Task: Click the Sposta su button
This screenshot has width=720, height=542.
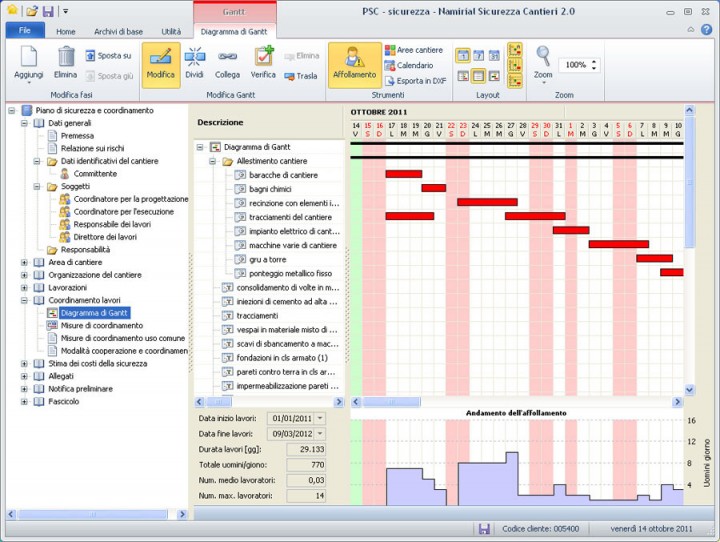Action: (x=108, y=56)
